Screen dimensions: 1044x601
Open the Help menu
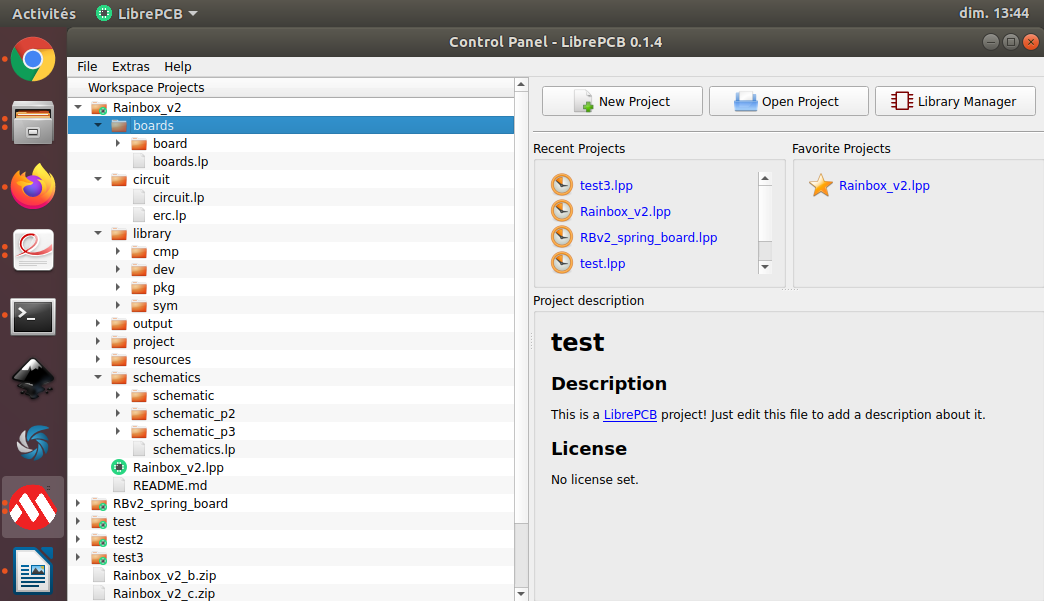tap(177, 66)
